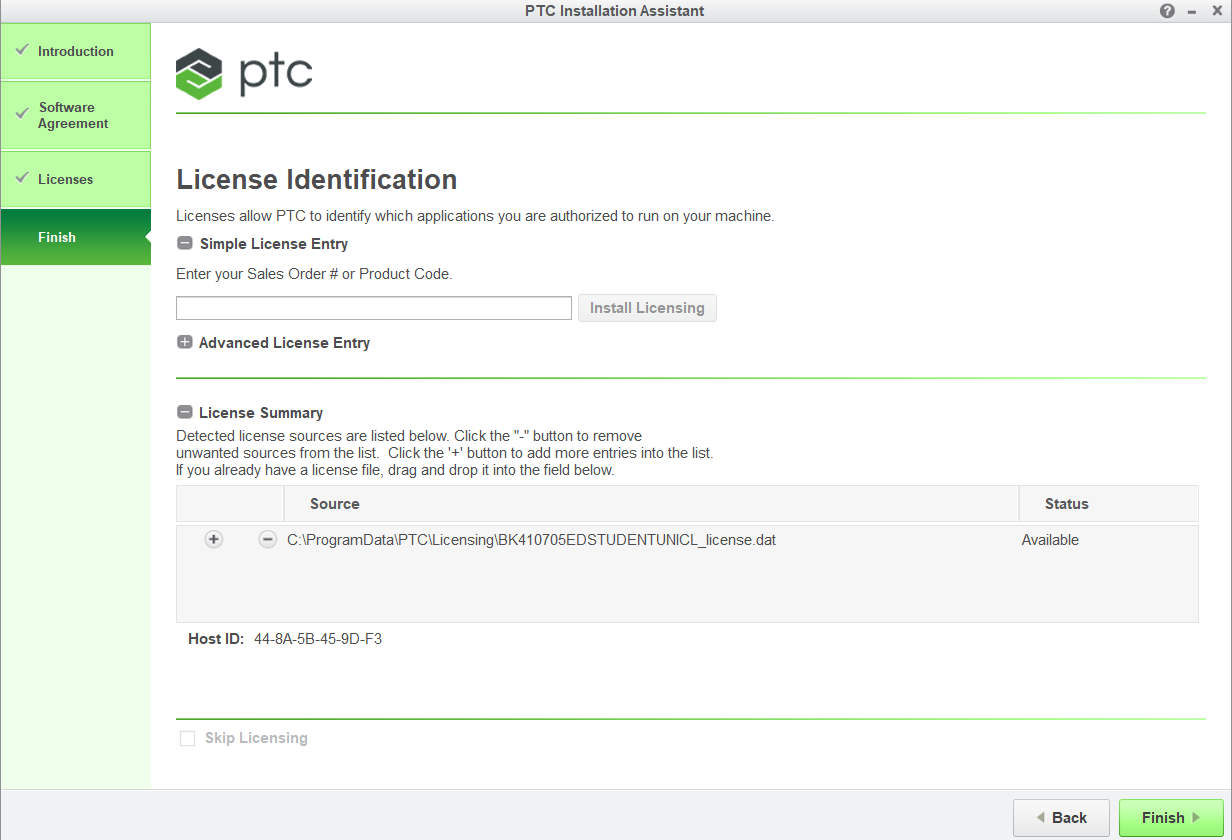
Task: Click the Sales Order number input field
Action: (373, 307)
